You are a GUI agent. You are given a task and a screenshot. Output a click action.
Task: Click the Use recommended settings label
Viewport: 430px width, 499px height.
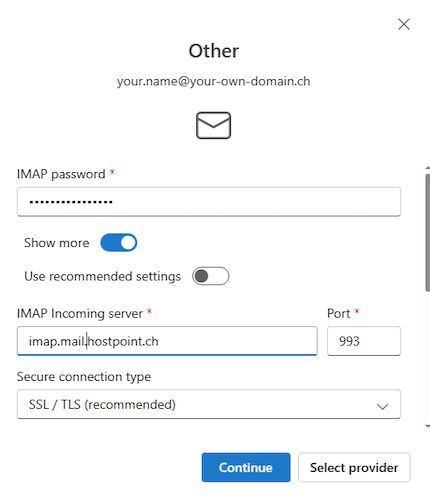(x=103, y=276)
